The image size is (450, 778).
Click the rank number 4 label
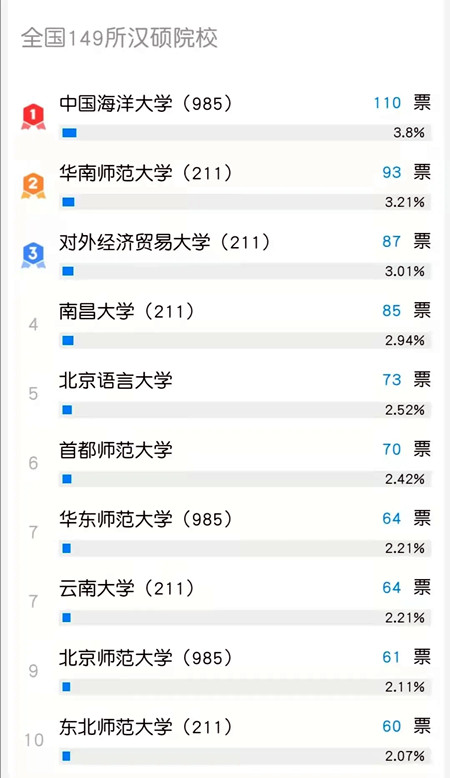click(x=33, y=324)
